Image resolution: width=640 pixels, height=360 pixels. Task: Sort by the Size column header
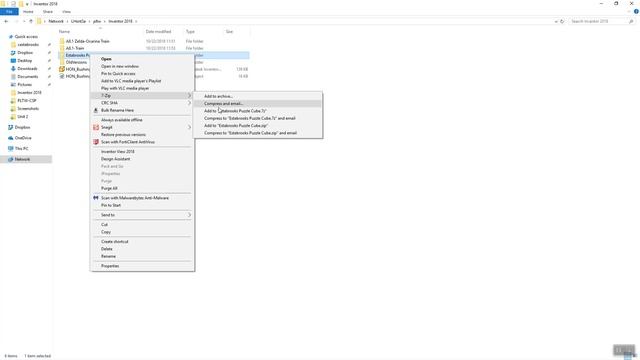coord(229,32)
